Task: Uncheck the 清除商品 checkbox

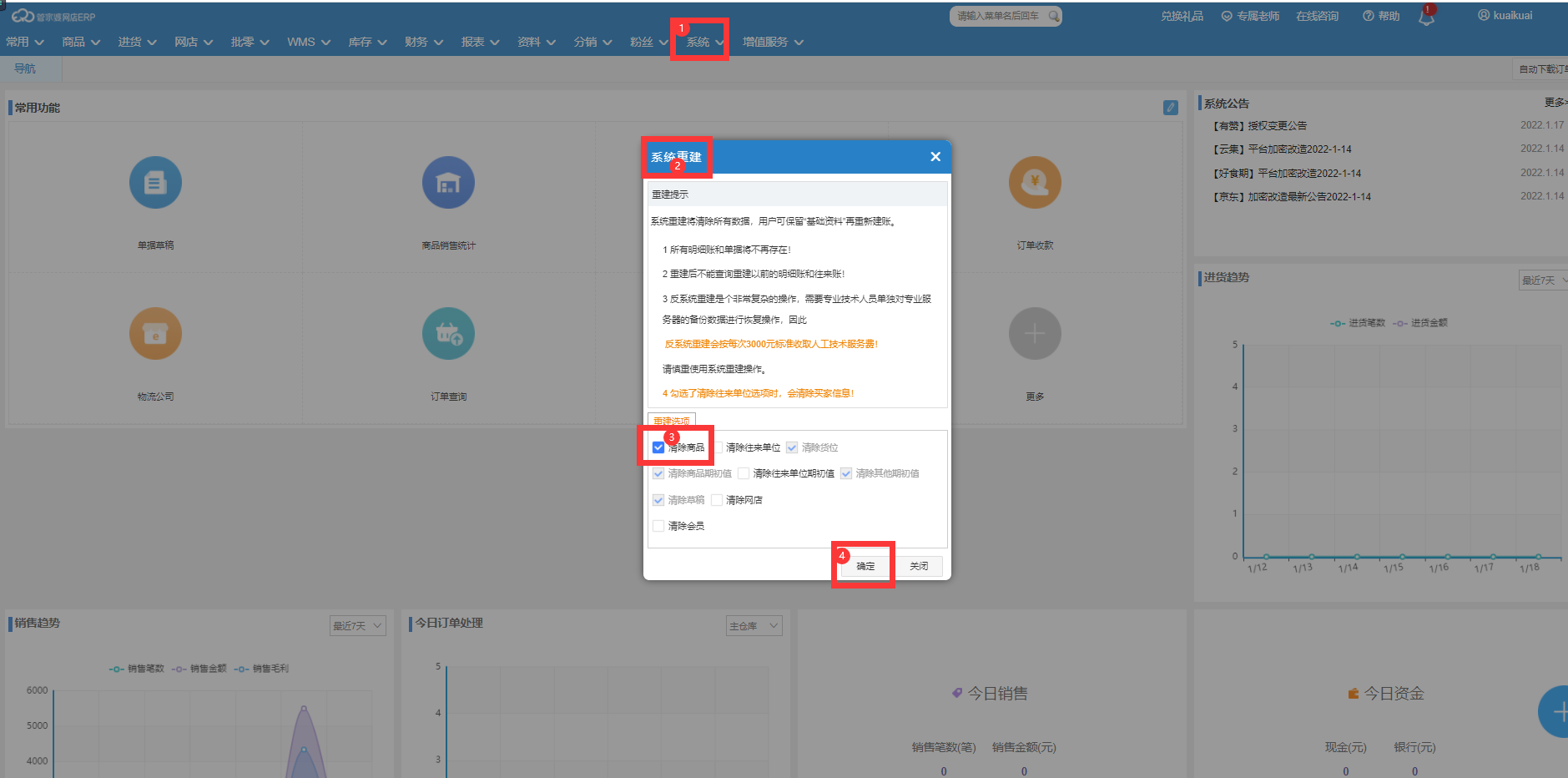Action: [x=658, y=447]
